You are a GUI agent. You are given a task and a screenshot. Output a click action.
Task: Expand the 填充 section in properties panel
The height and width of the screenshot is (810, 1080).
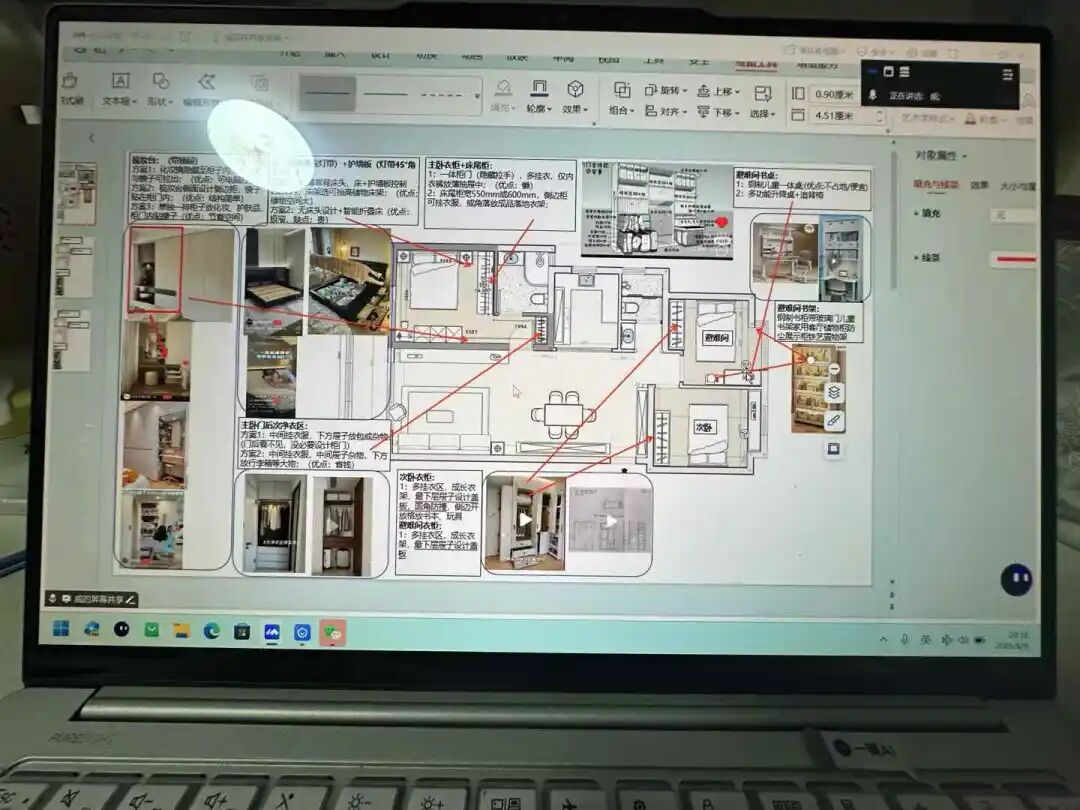[927, 214]
